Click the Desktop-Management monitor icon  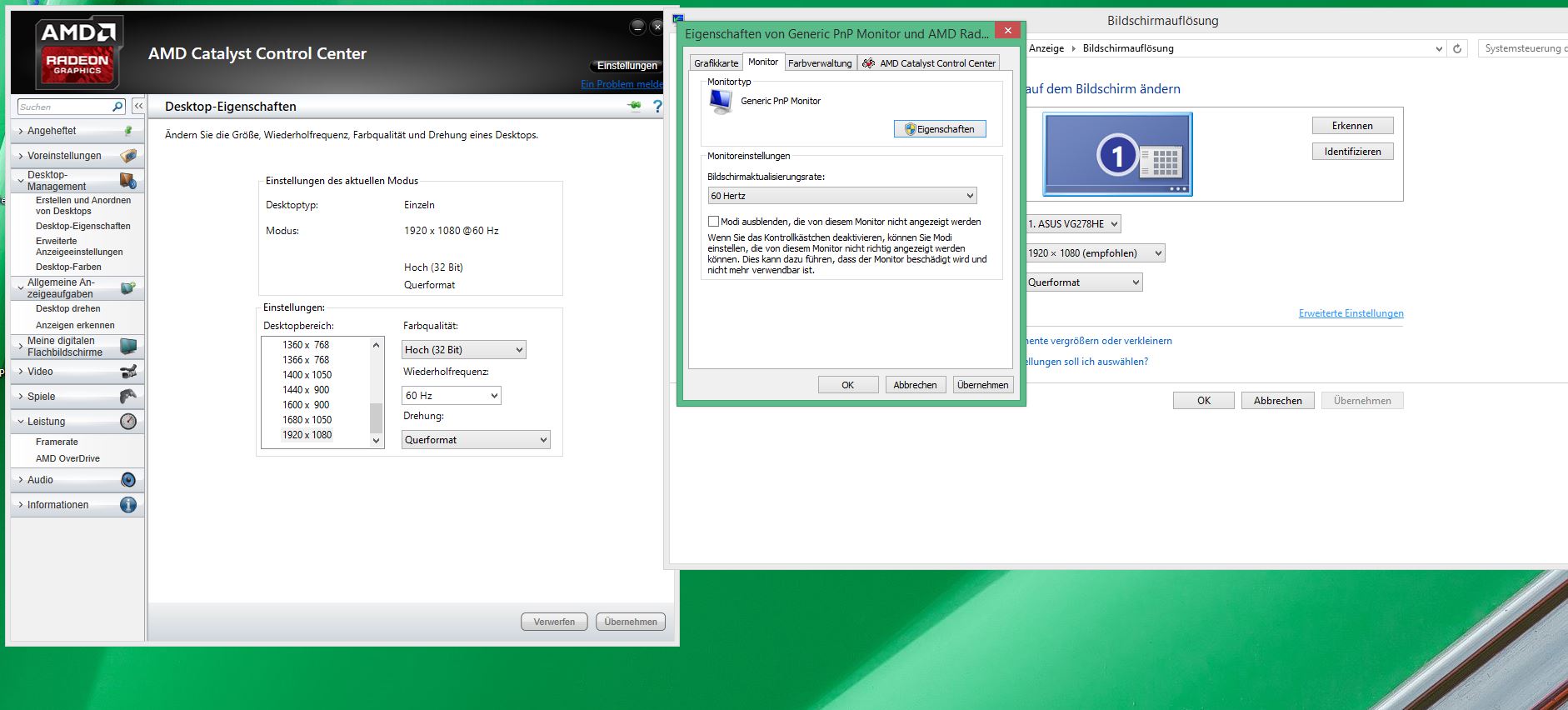[x=127, y=180]
